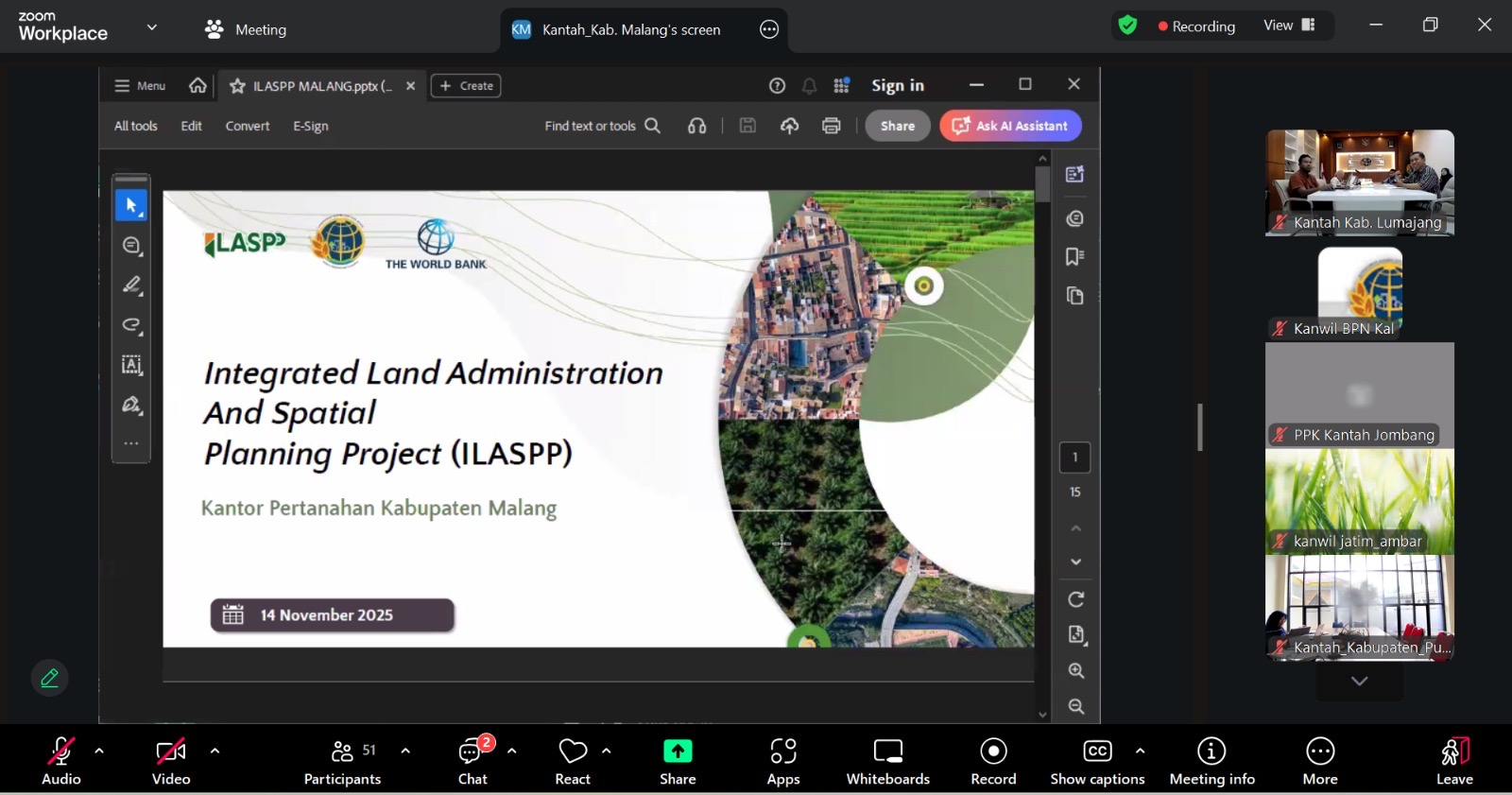Switch to the Meeting tab
This screenshot has height=795, width=1512.
click(x=246, y=29)
